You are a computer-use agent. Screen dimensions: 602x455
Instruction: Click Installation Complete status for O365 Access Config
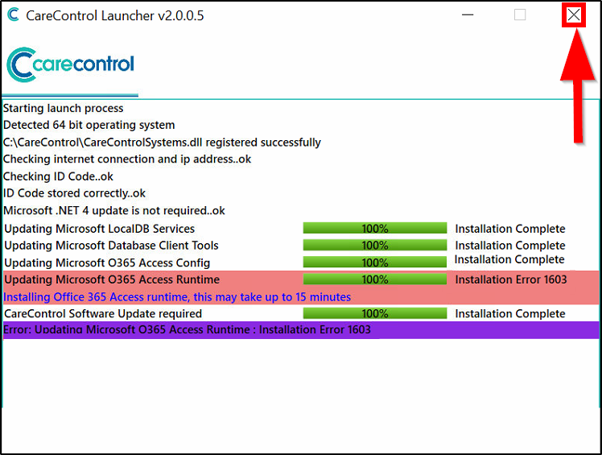tap(509, 260)
